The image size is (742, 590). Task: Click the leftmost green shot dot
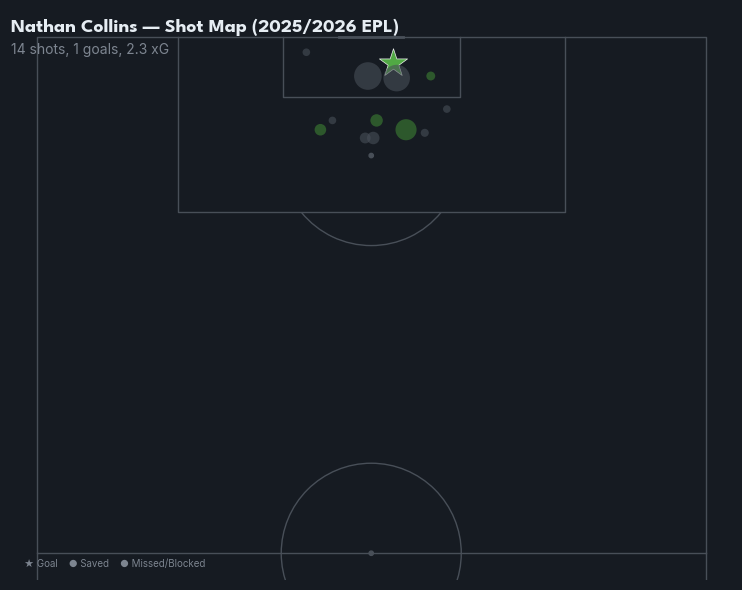(320, 130)
